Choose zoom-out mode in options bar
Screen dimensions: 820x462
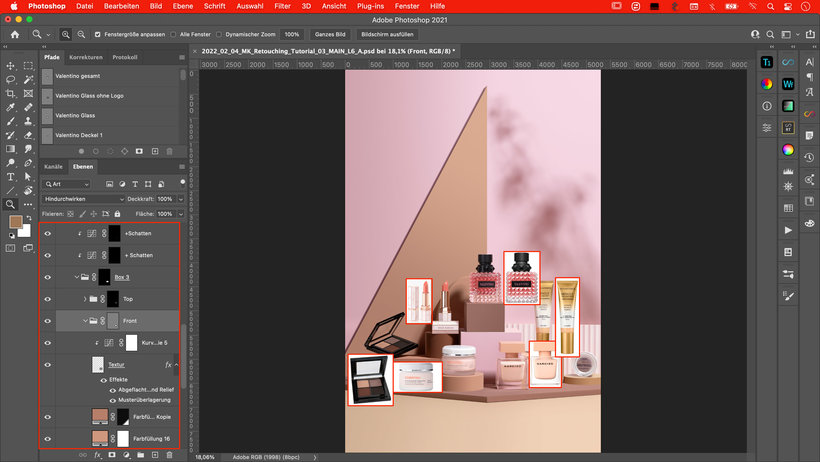click(x=81, y=35)
